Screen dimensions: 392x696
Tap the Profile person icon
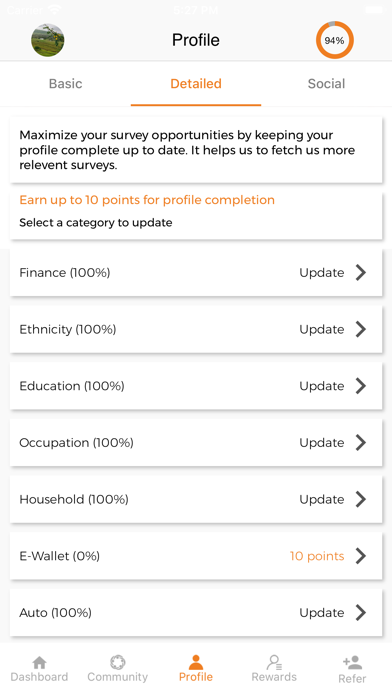196,662
